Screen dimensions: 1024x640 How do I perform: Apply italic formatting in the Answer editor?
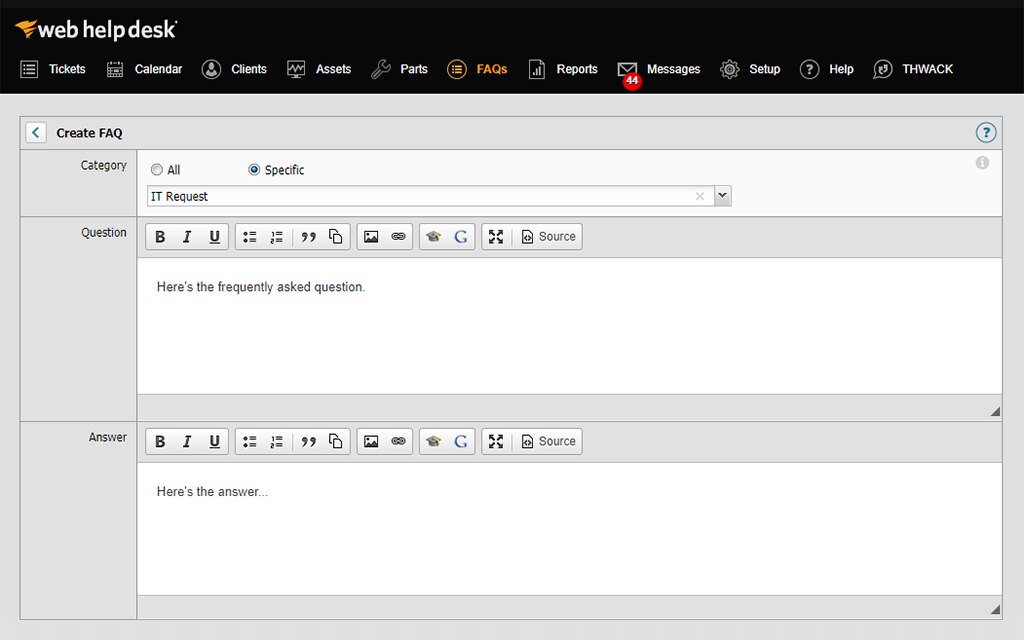[186, 441]
